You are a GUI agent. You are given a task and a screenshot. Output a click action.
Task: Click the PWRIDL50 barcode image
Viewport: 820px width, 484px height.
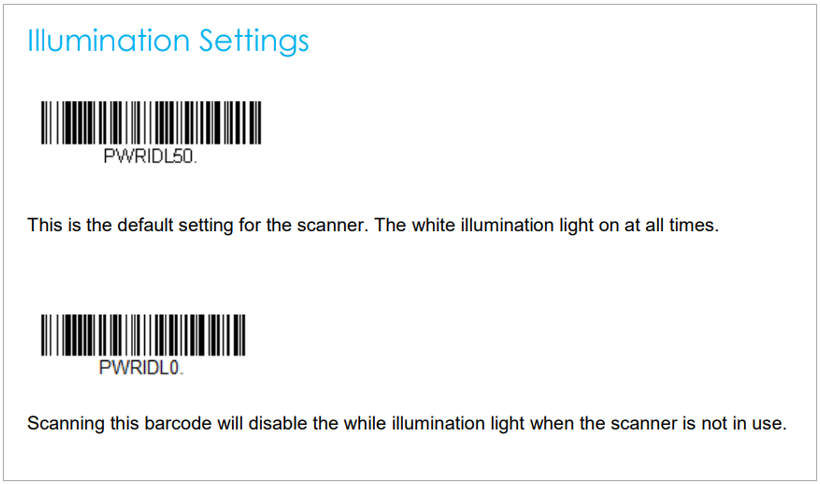(x=151, y=123)
